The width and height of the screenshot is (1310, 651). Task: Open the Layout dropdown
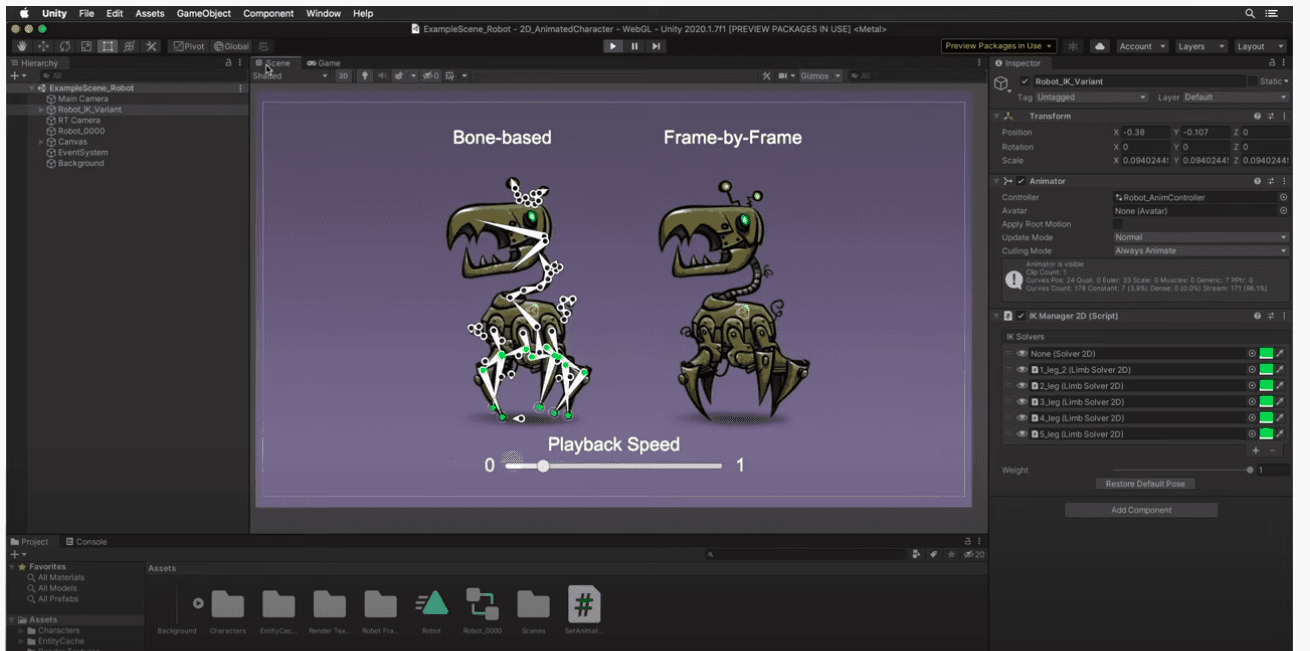pyautogui.click(x=1260, y=46)
